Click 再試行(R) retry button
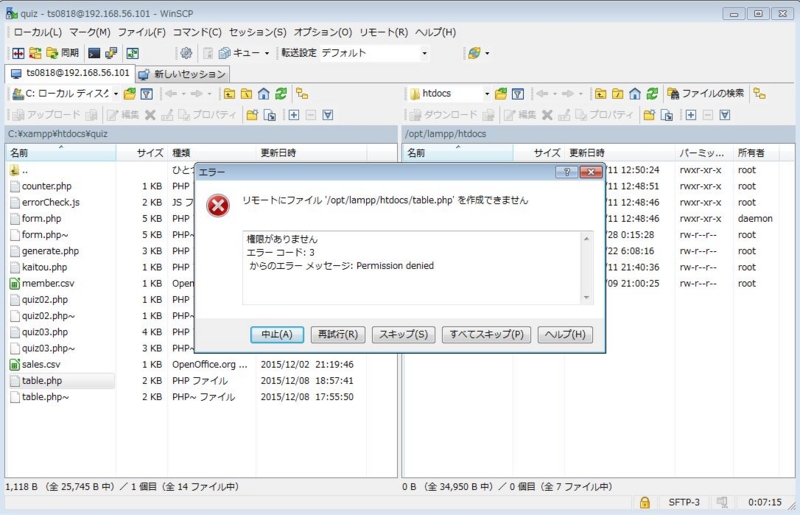This screenshot has width=800, height=515. pos(338,334)
